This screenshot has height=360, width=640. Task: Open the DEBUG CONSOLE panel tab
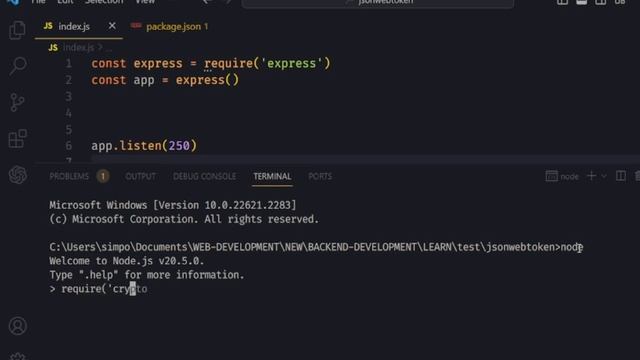(x=204, y=176)
